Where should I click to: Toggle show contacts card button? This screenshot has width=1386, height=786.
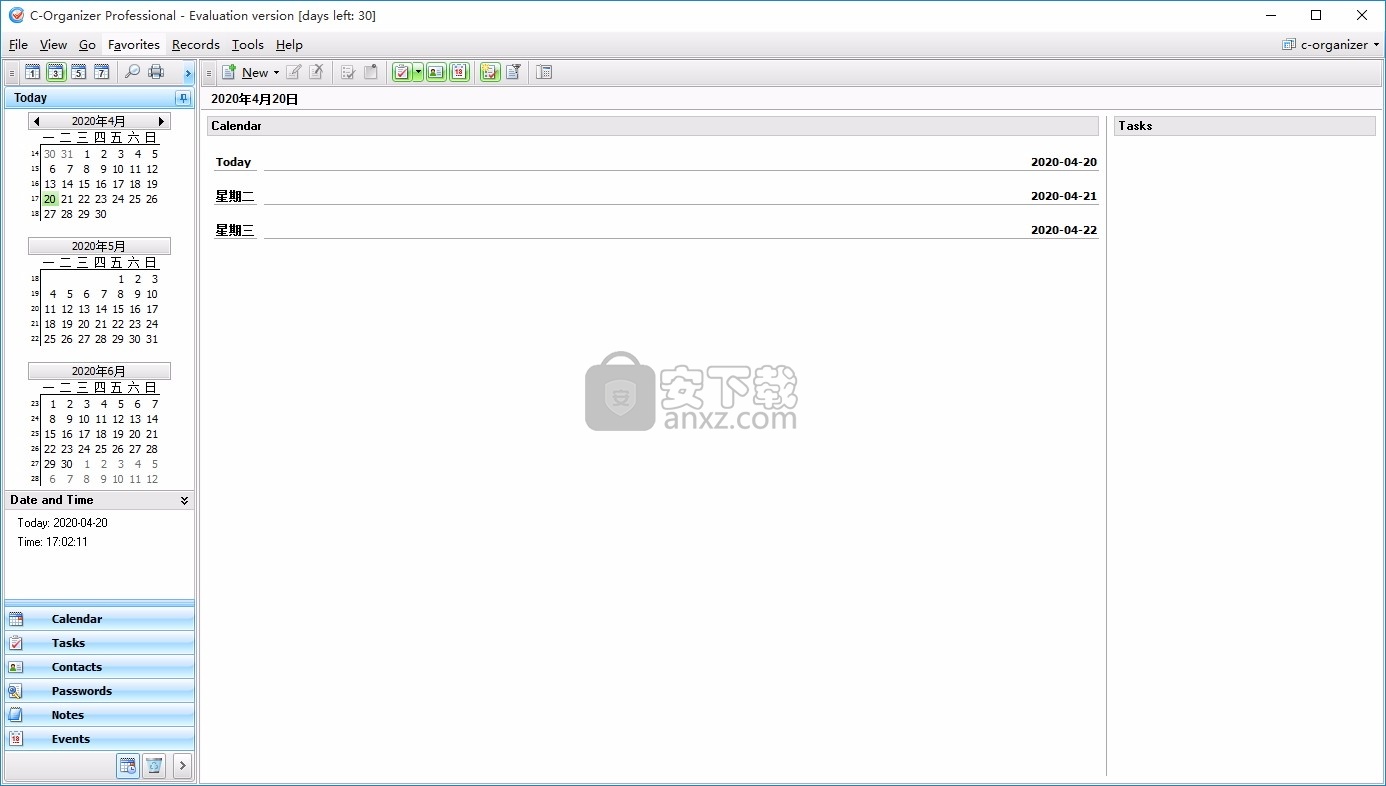pyautogui.click(x=436, y=72)
